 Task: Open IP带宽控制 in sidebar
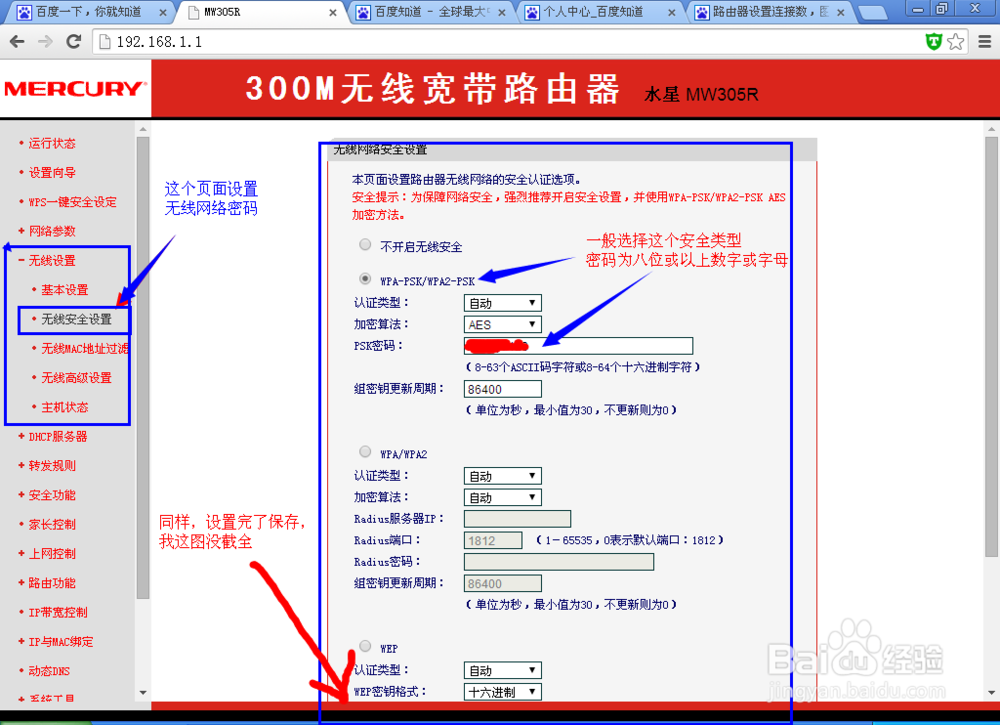(x=57, y=613)
